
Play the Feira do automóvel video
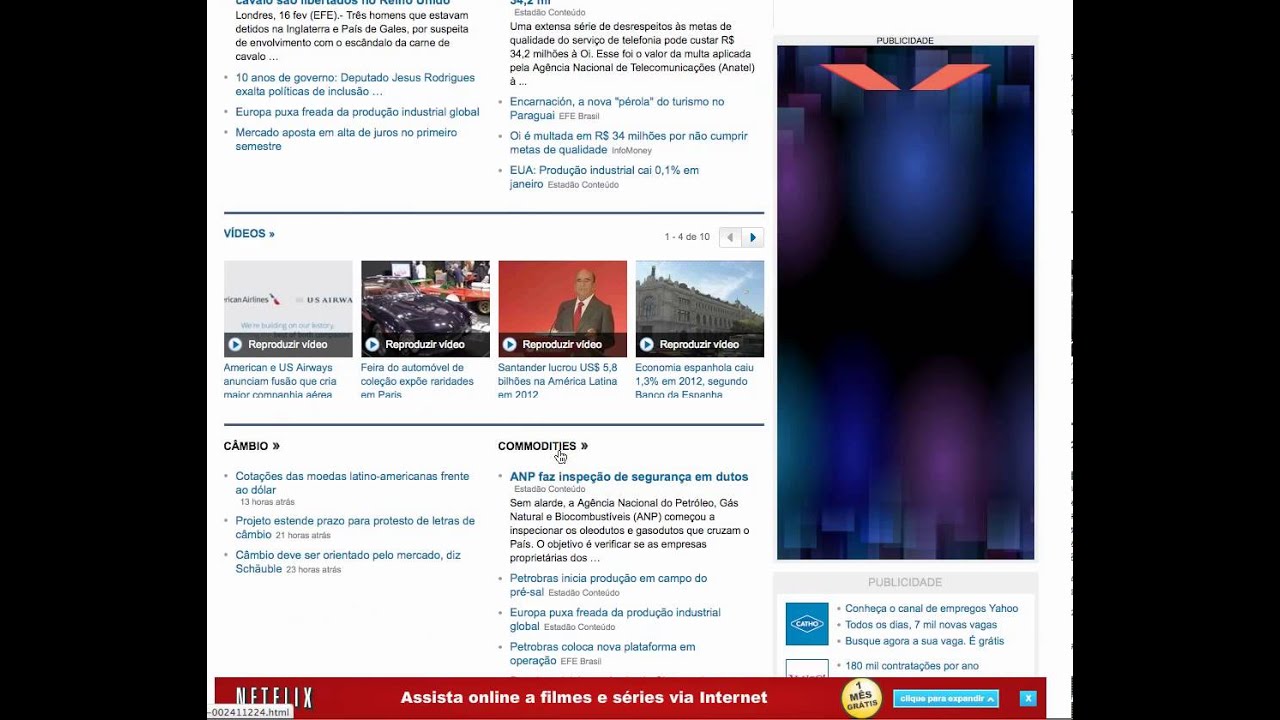[x=425, y=344]
